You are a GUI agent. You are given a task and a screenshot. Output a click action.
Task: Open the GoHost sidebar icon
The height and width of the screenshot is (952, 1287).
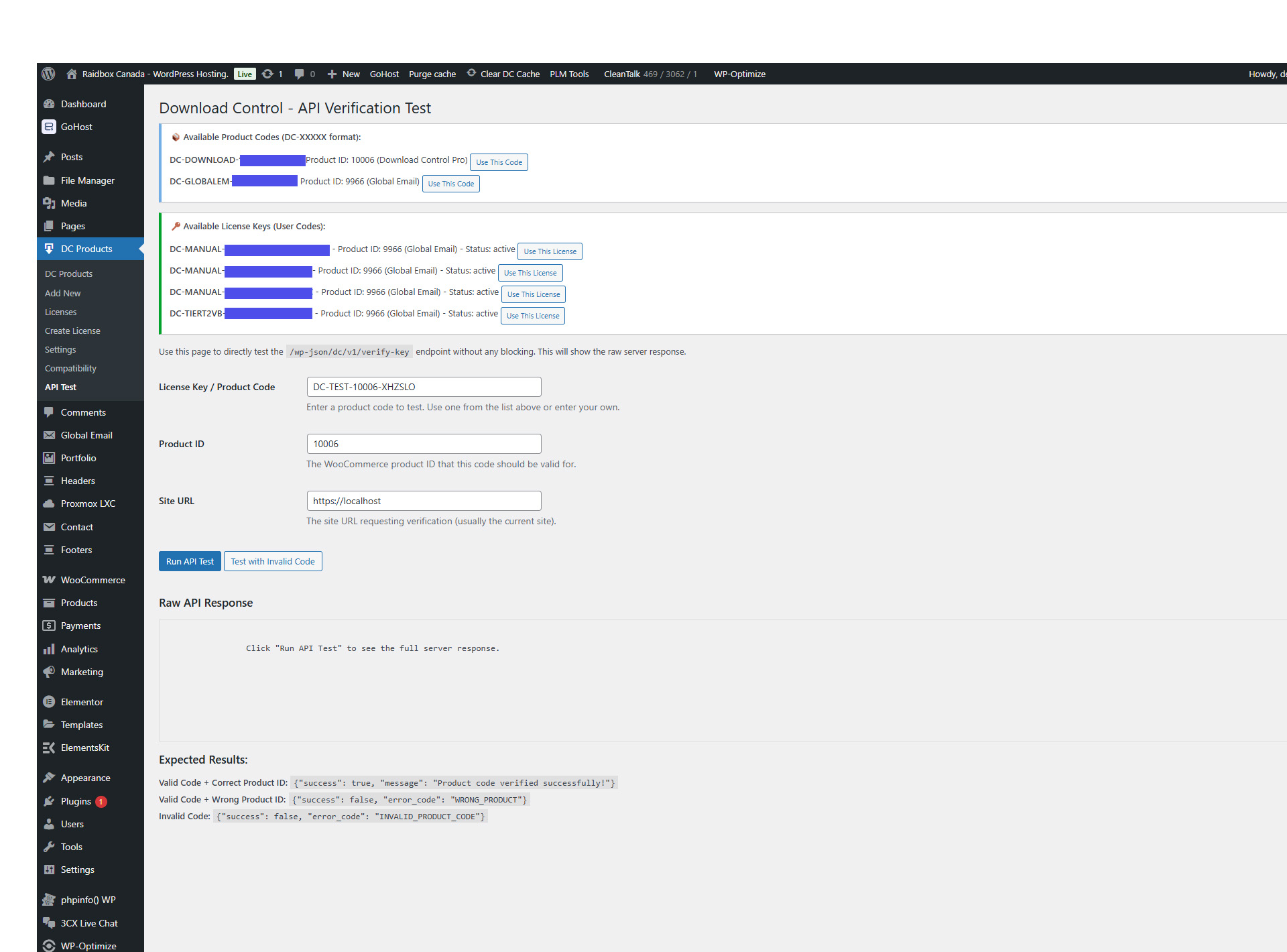pyautogui.click(x=49, y=127)
